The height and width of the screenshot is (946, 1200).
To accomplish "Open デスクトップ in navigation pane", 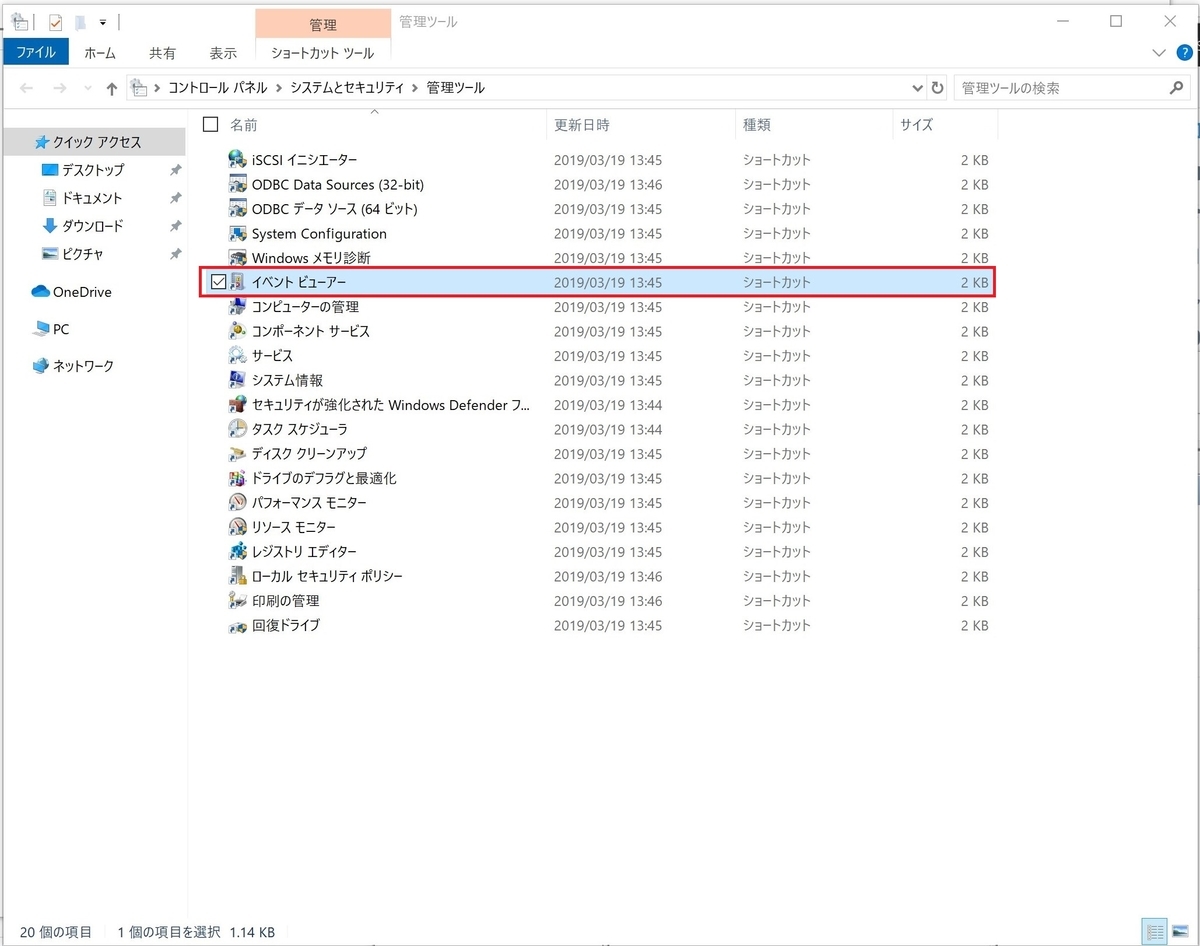I will (x=93, y=170).
